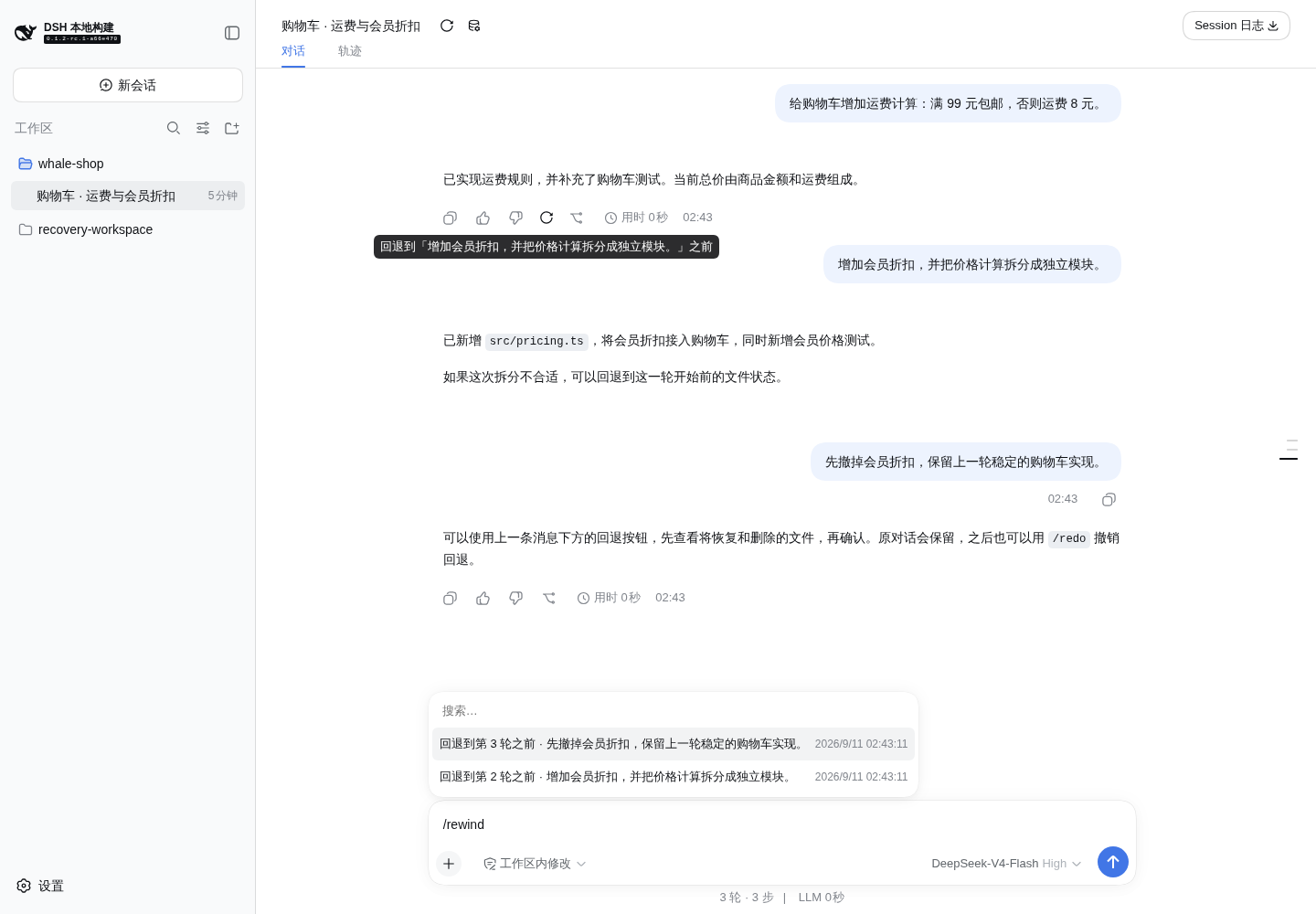Click the user message 增加会员折扣
The image size is (1316, 914).
coord(972,264)
